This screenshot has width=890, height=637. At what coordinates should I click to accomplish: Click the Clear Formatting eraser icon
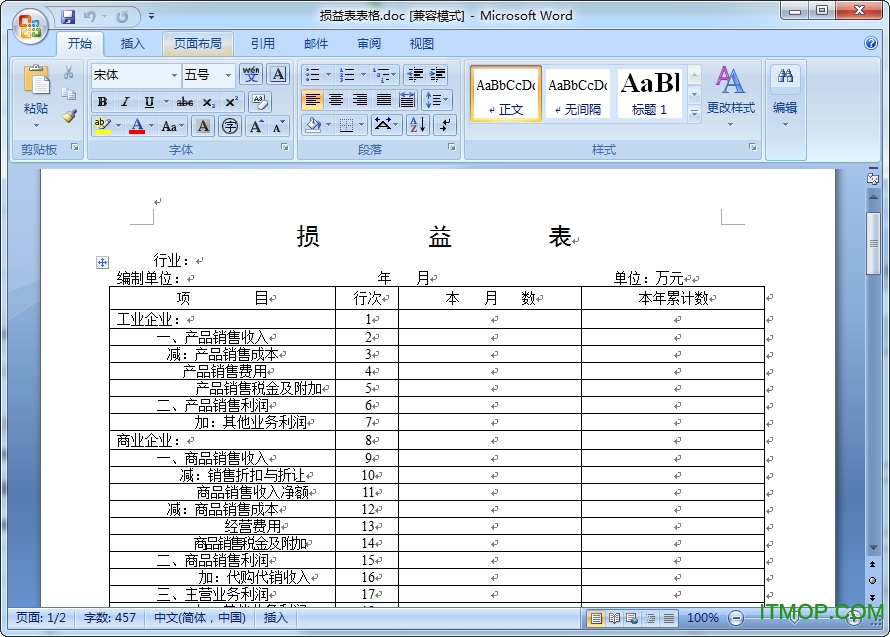(259, 101)
